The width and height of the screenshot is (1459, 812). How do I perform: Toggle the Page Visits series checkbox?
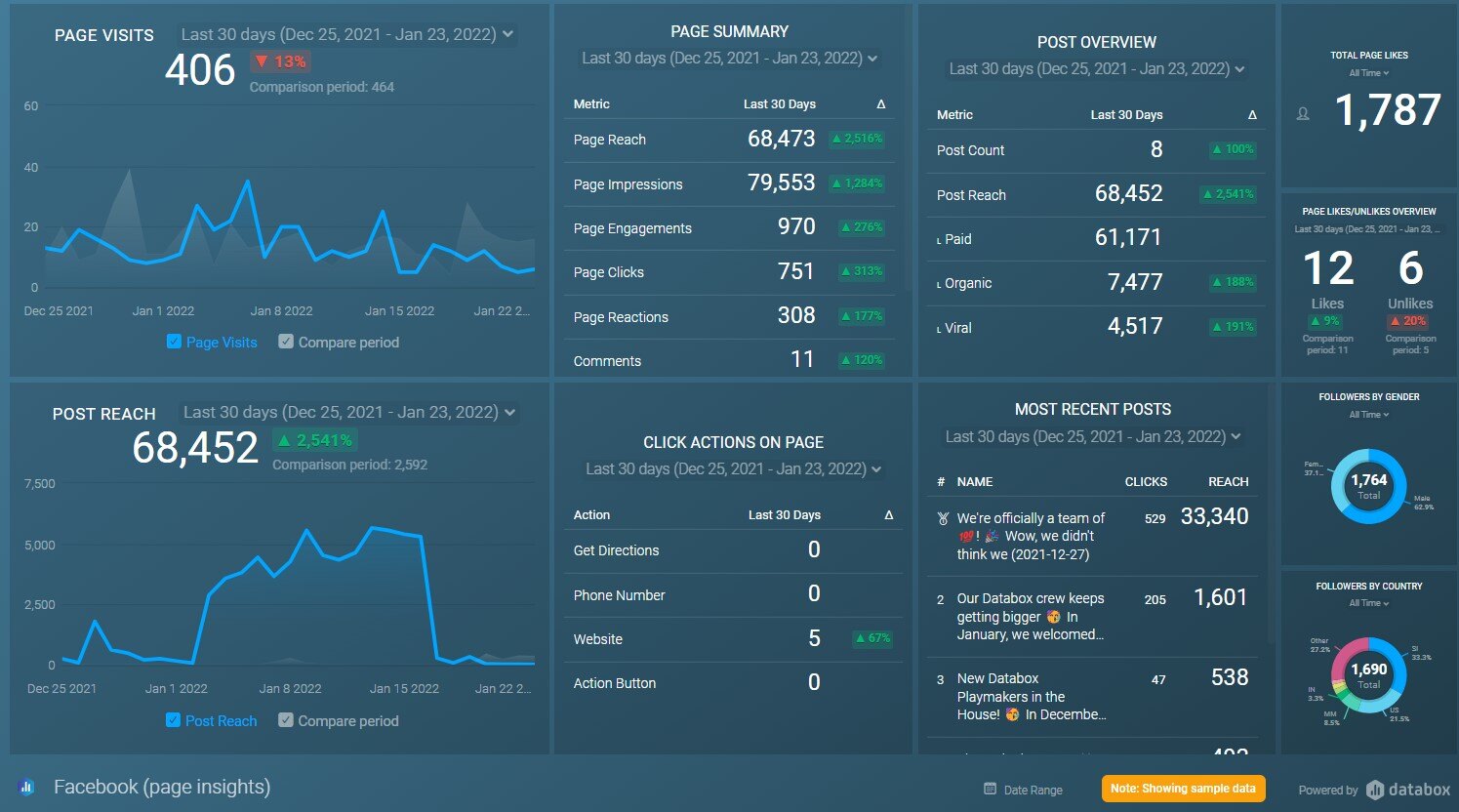tap(174, 342)
